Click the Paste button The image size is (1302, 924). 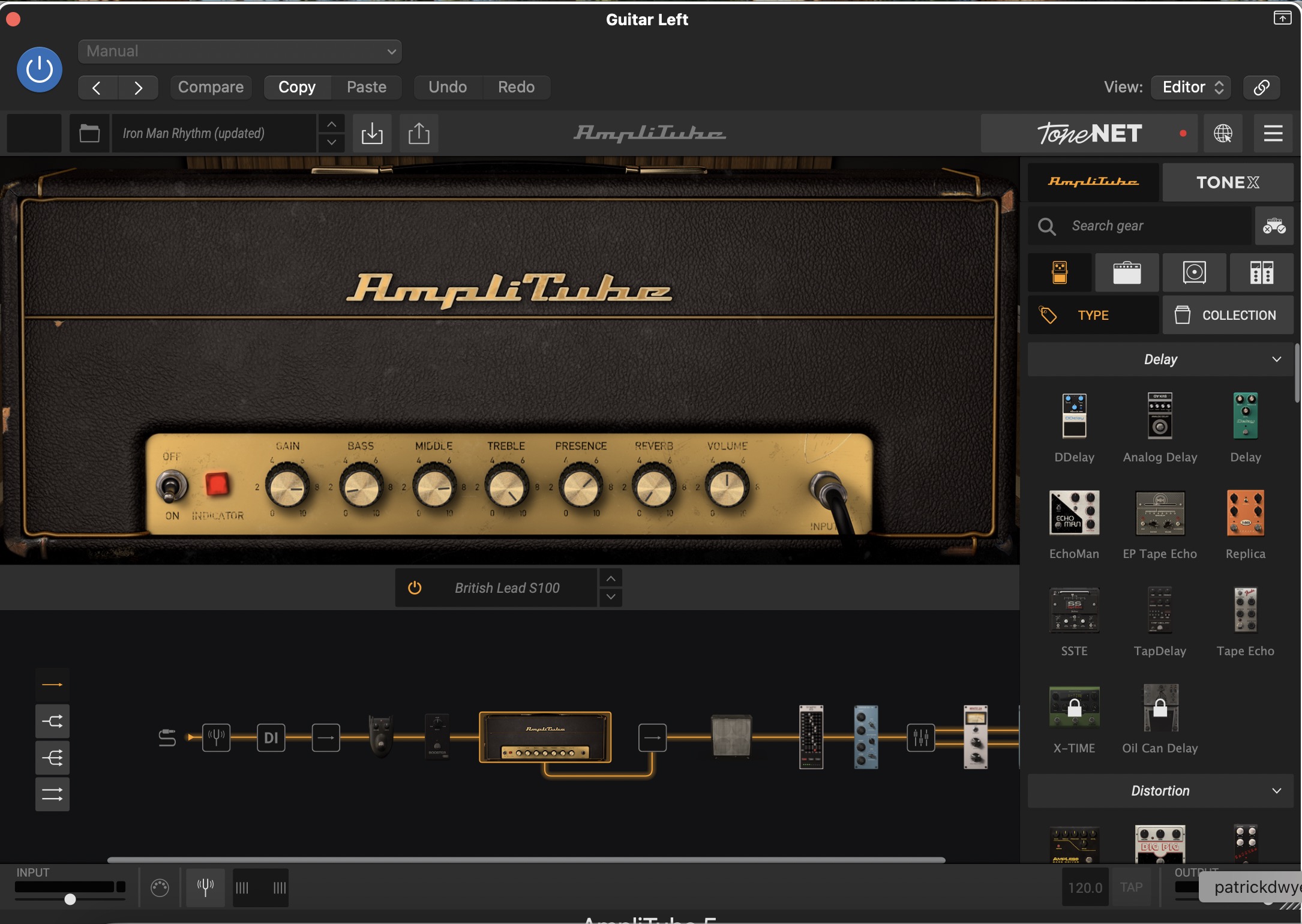367,88
